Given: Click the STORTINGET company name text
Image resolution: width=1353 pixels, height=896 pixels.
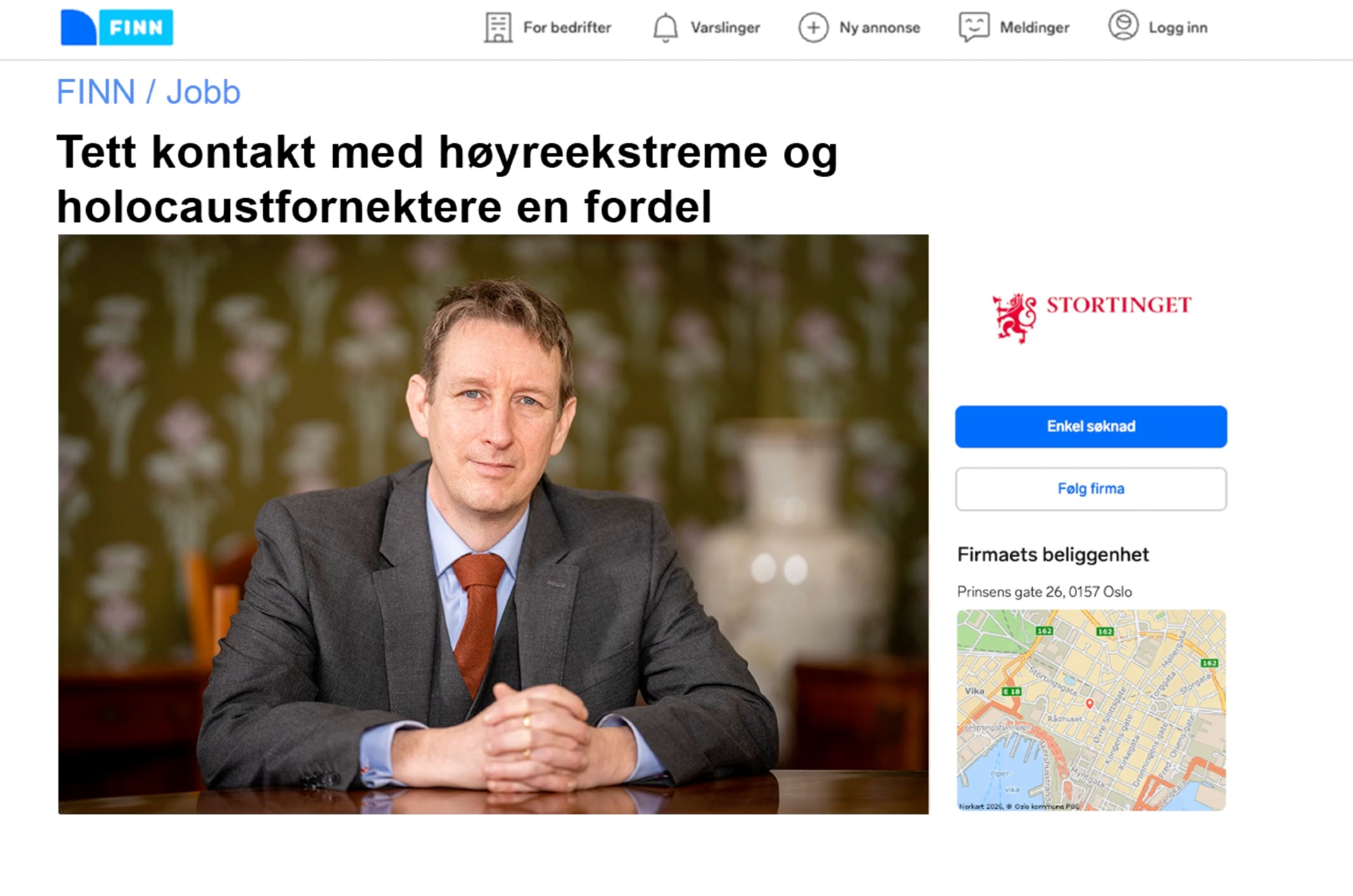Looking at the screenshot, I should (1119, 306).
